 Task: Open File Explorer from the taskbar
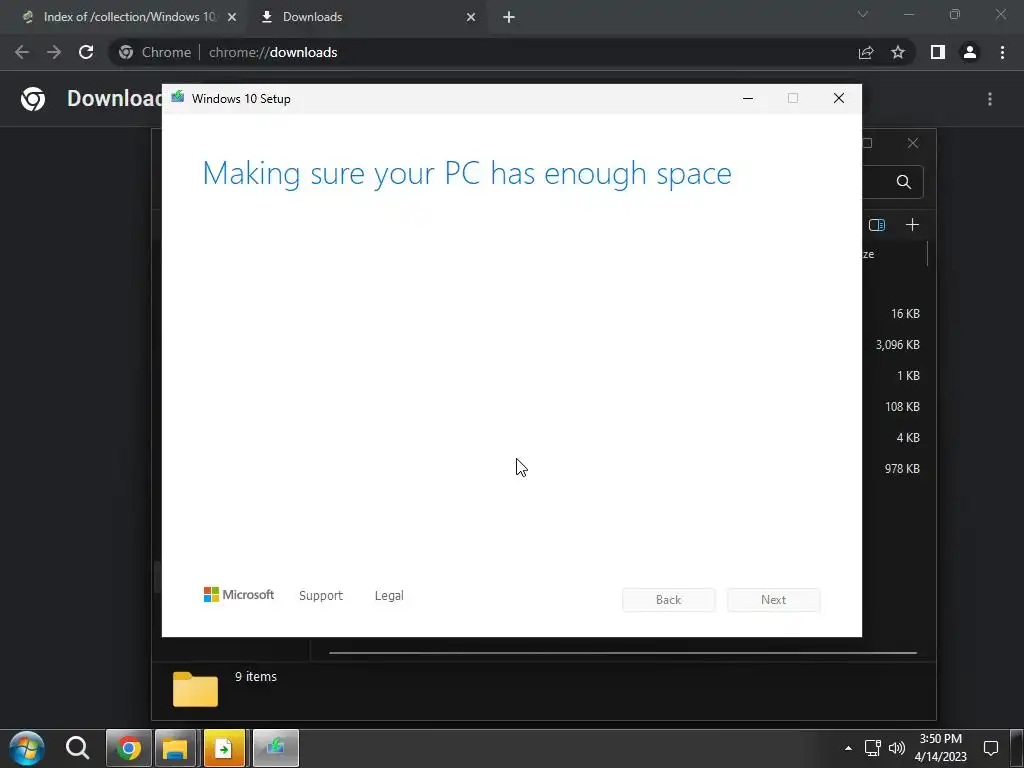(175, 748)
